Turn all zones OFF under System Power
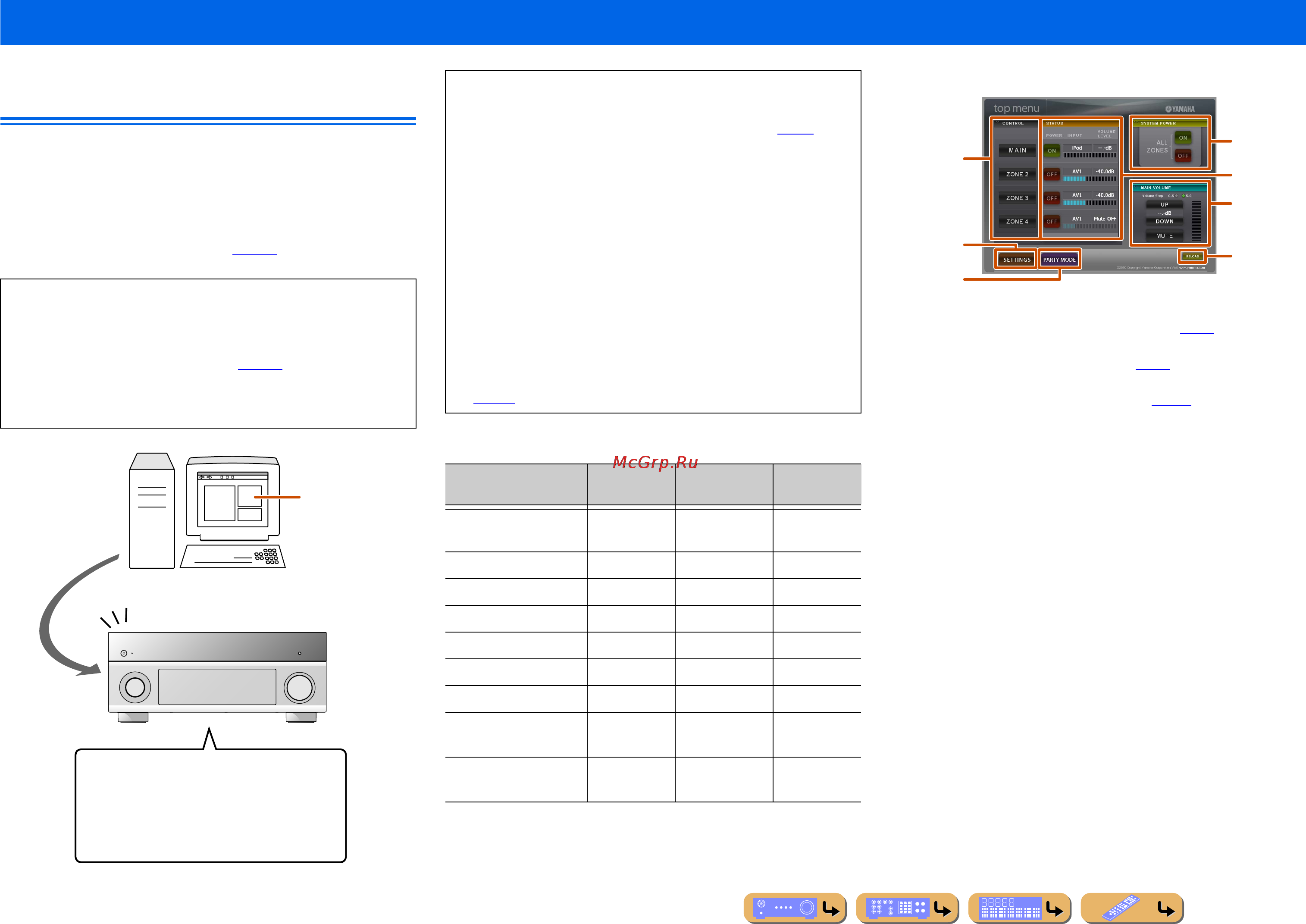The height and width of the screenshot is (924, 1306). (x=1183, y=156)
